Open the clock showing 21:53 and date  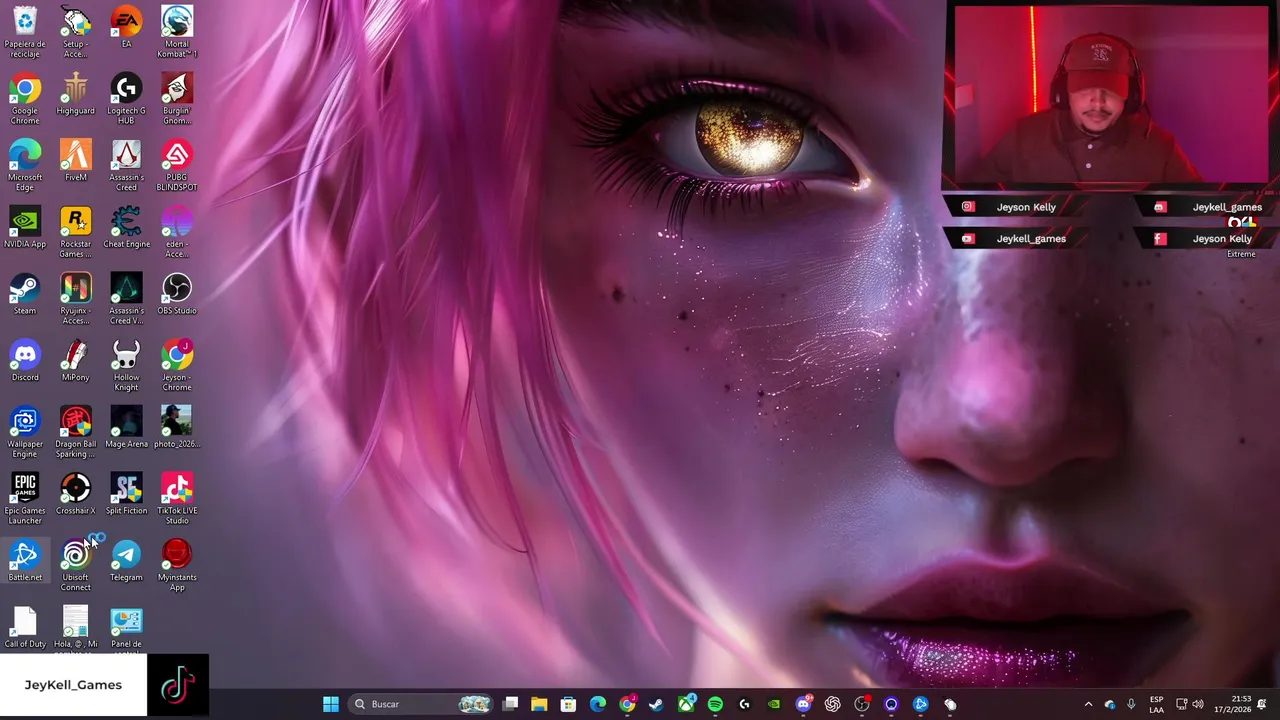1231,704
